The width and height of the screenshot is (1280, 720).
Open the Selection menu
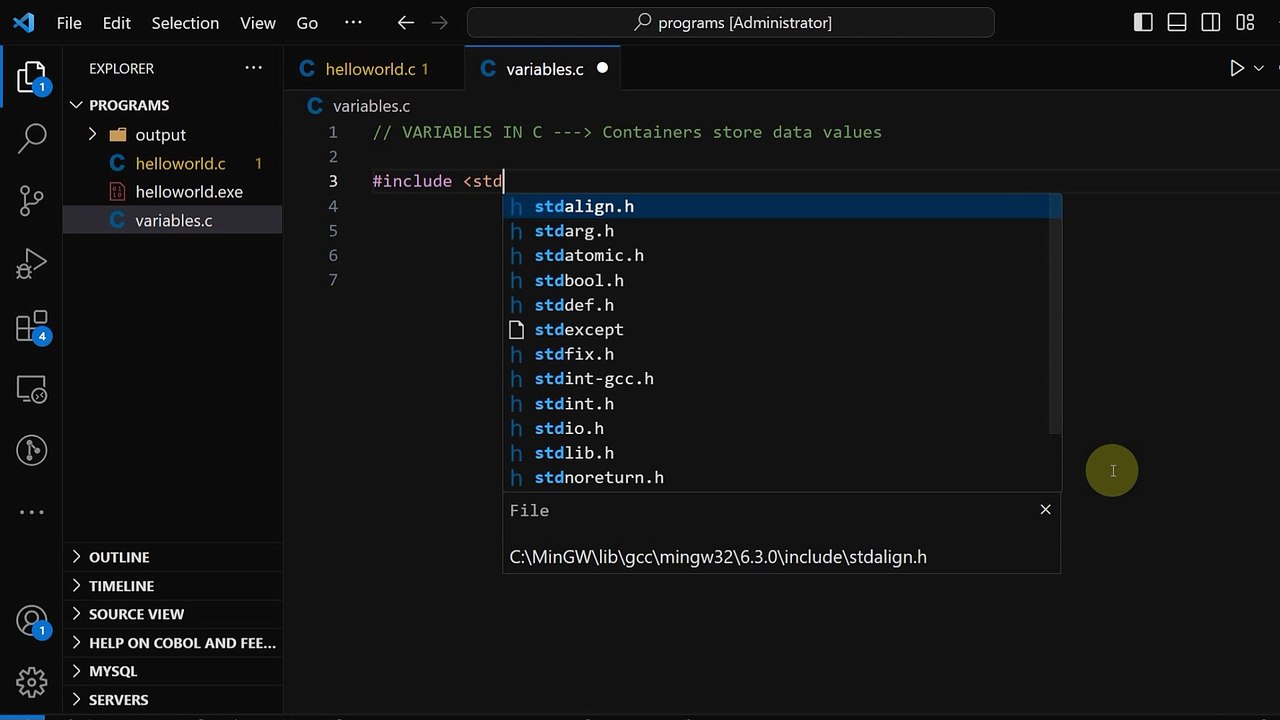[185, 22]
